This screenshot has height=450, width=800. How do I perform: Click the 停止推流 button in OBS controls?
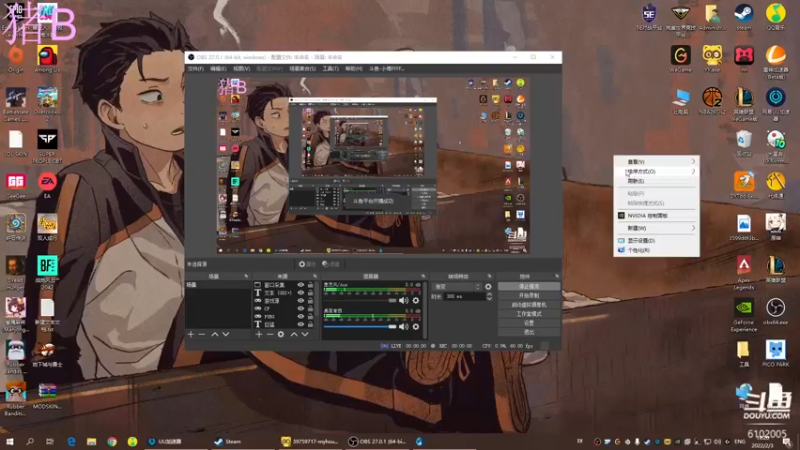point(529,286)
